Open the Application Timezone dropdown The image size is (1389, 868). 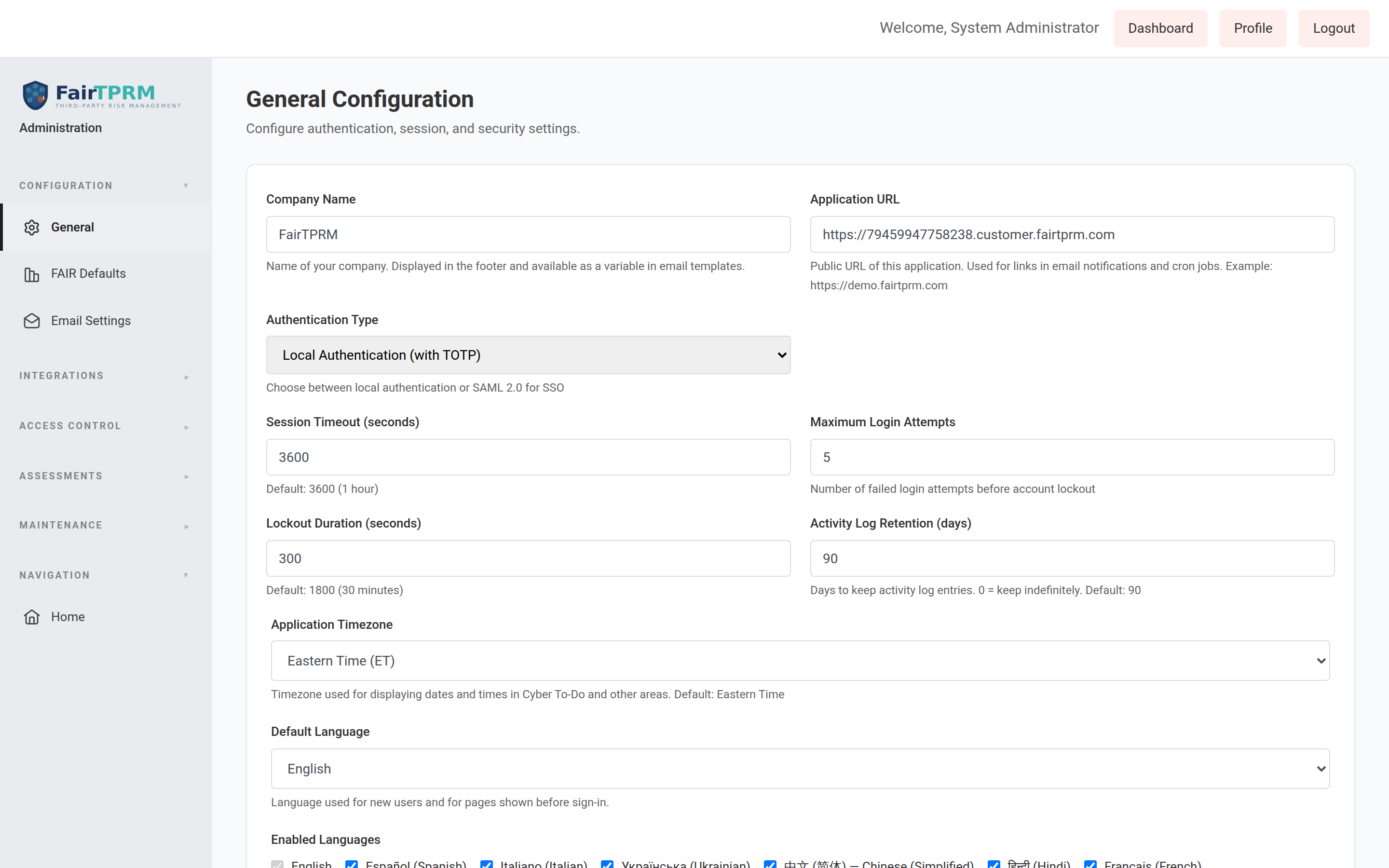tap(800, 661)
